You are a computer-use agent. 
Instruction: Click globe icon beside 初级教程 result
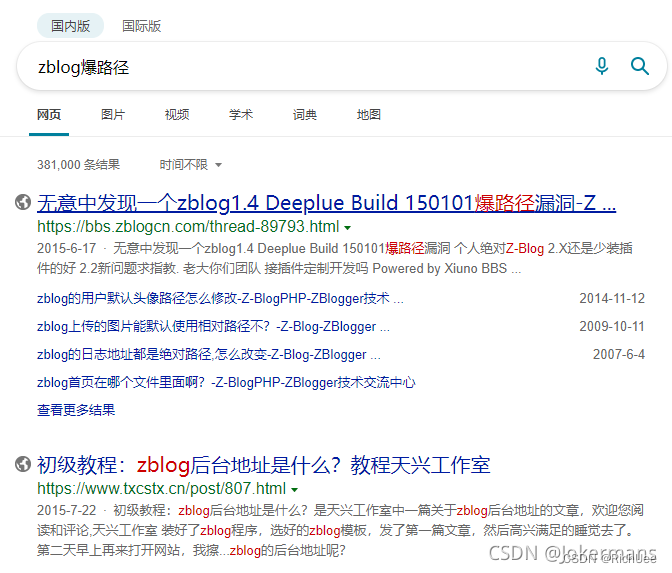click(x=23, y=464)
